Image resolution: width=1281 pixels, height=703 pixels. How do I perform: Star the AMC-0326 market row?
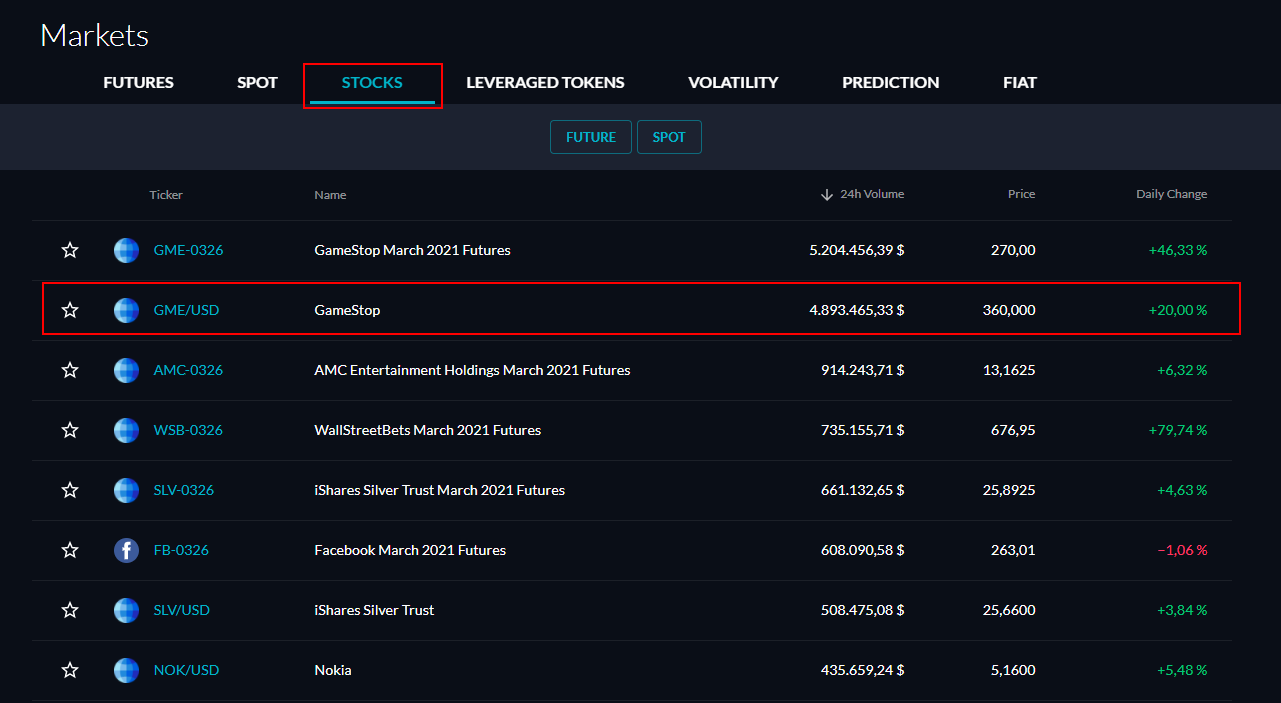click(70, 370)
